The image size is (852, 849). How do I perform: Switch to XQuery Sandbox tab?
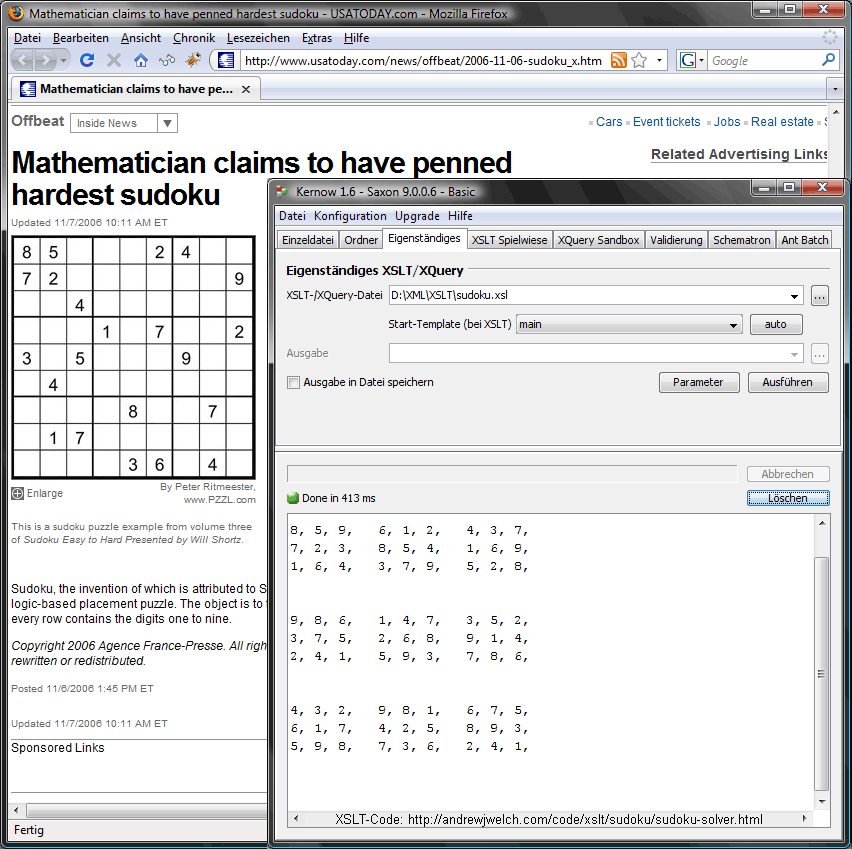click(598, 240)
